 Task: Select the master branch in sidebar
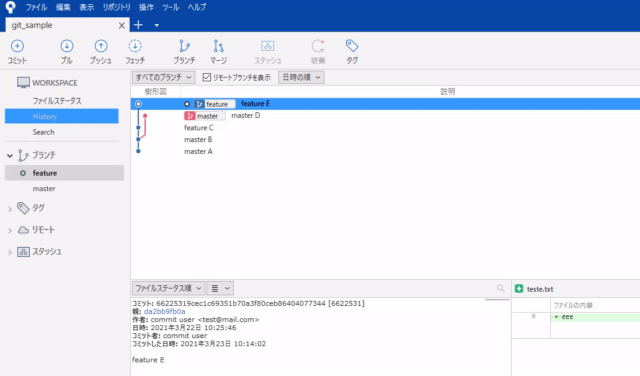coord(44,189)
